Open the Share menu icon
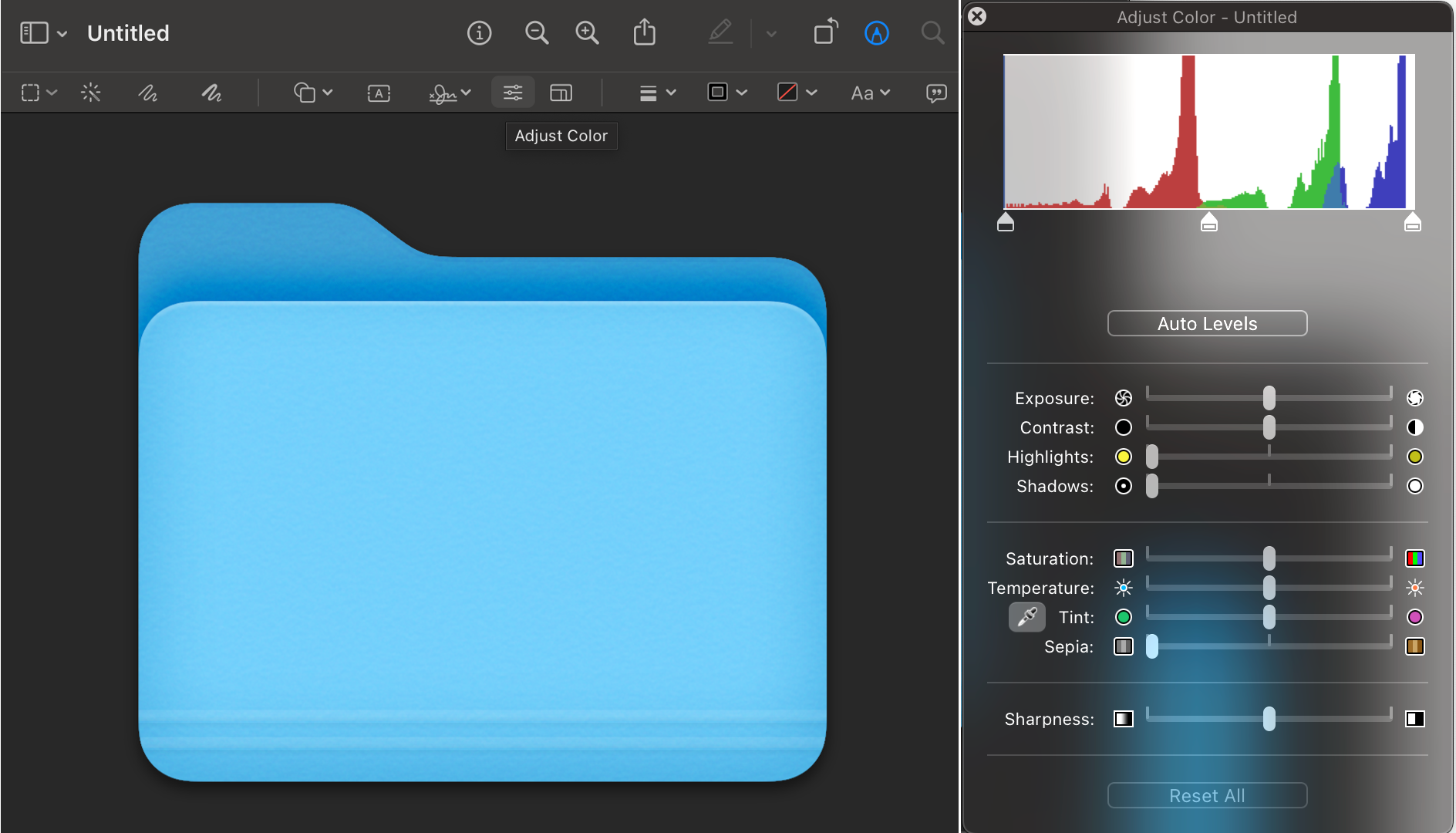Image resolution: width=1456 pixels, height=833 pixels. [645, 32]
